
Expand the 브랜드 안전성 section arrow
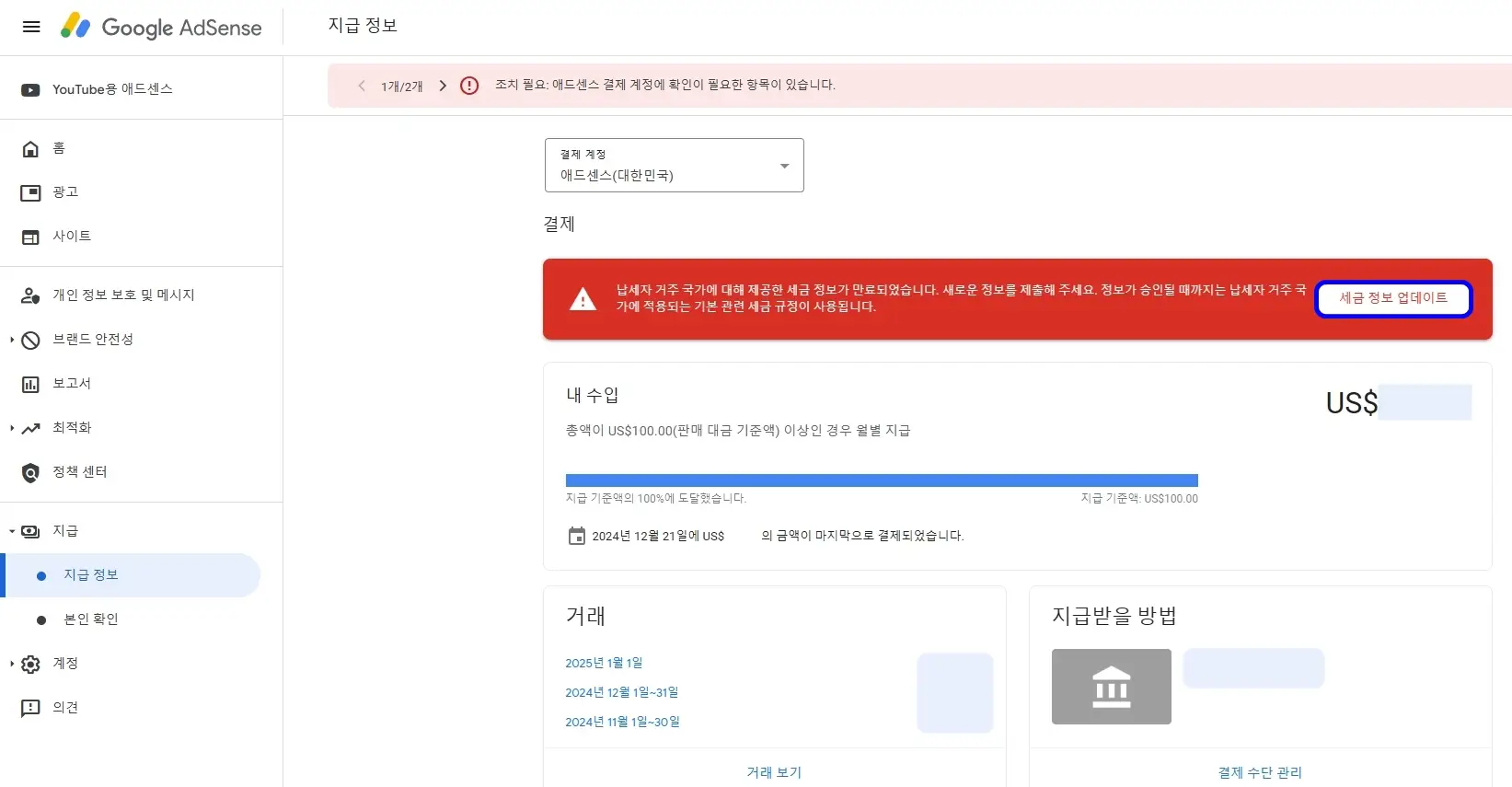tap(12, 340)
